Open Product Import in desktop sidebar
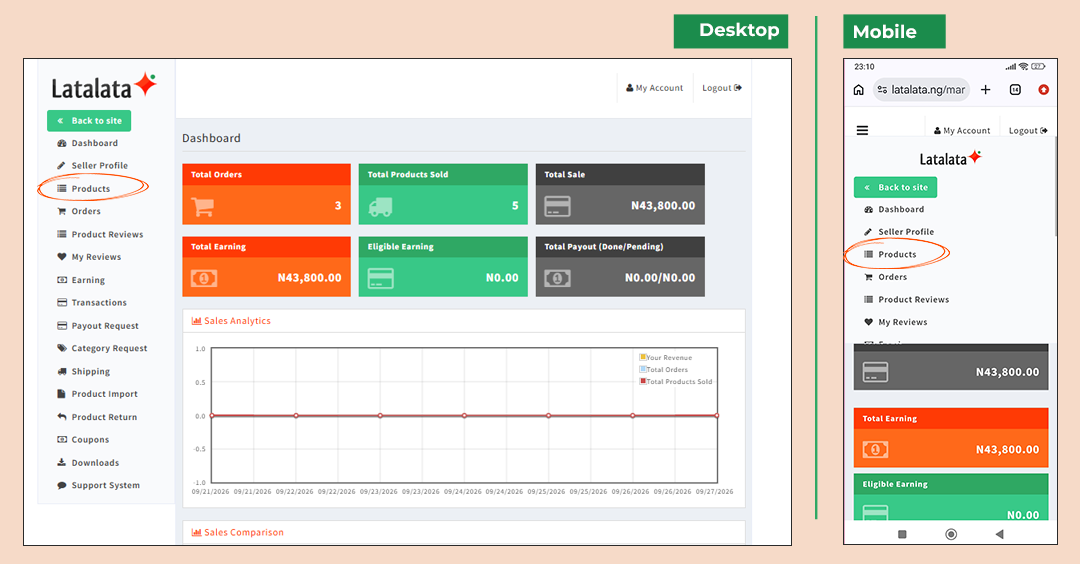This screenshot has width=1080, height=564. pyautogui.click(x=98, y=394)
